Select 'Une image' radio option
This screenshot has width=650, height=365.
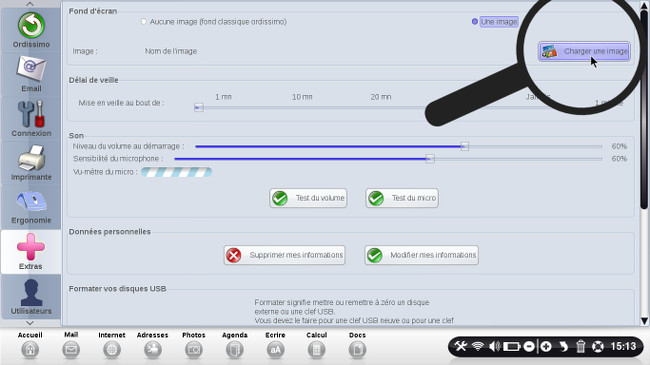475,22
